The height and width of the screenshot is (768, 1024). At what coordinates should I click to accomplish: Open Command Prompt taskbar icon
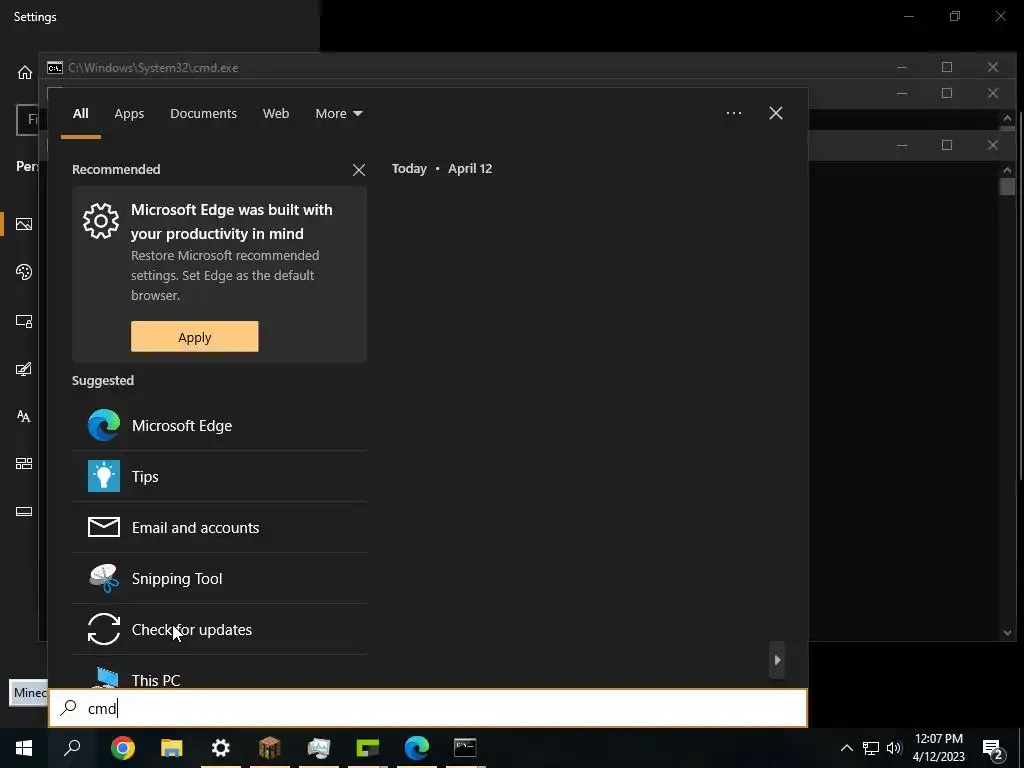(x=465, y=748)
